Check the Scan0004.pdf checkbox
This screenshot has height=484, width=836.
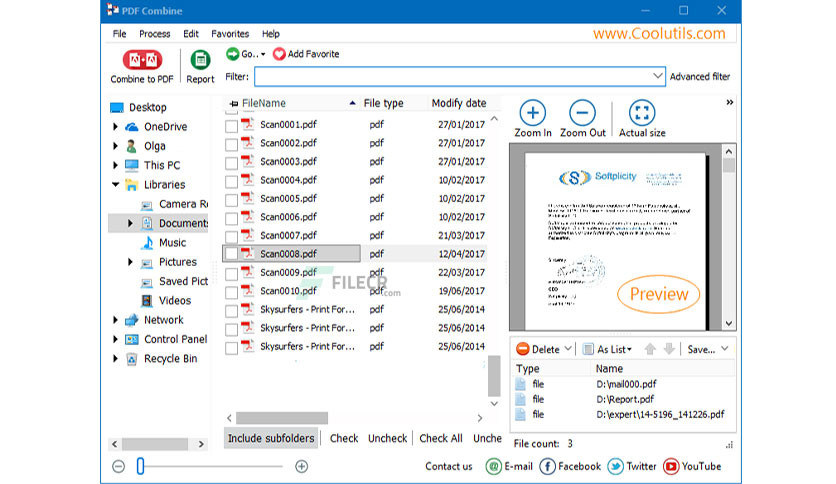click(x=231, y=182)
